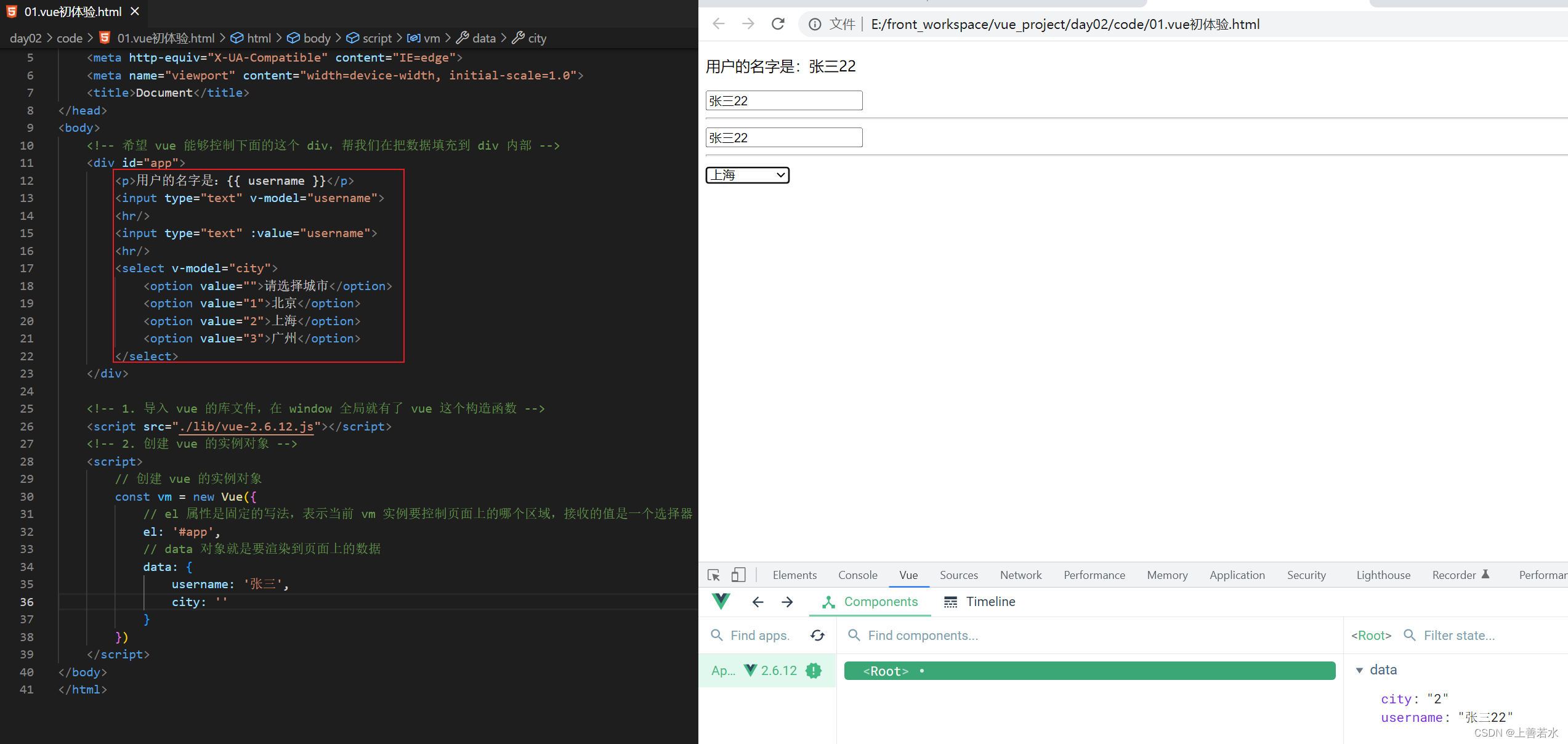Click line number 36 in the gutter
Image resolution: width=1568 pixels, height=744 pixels.
(26, 602)
